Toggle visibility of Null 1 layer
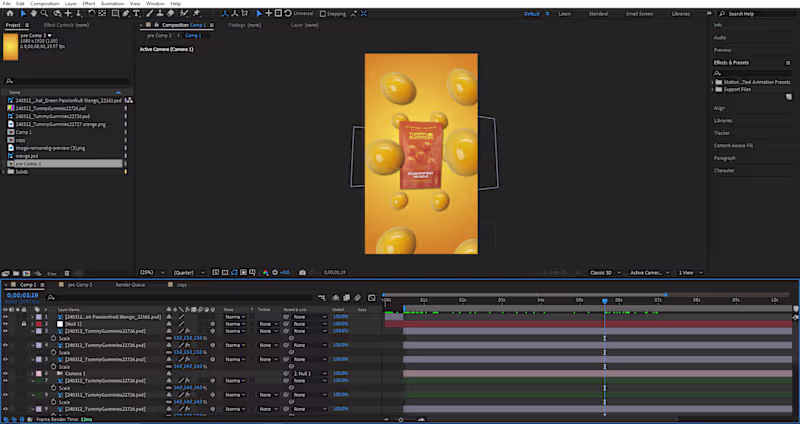 click(5, 324)
